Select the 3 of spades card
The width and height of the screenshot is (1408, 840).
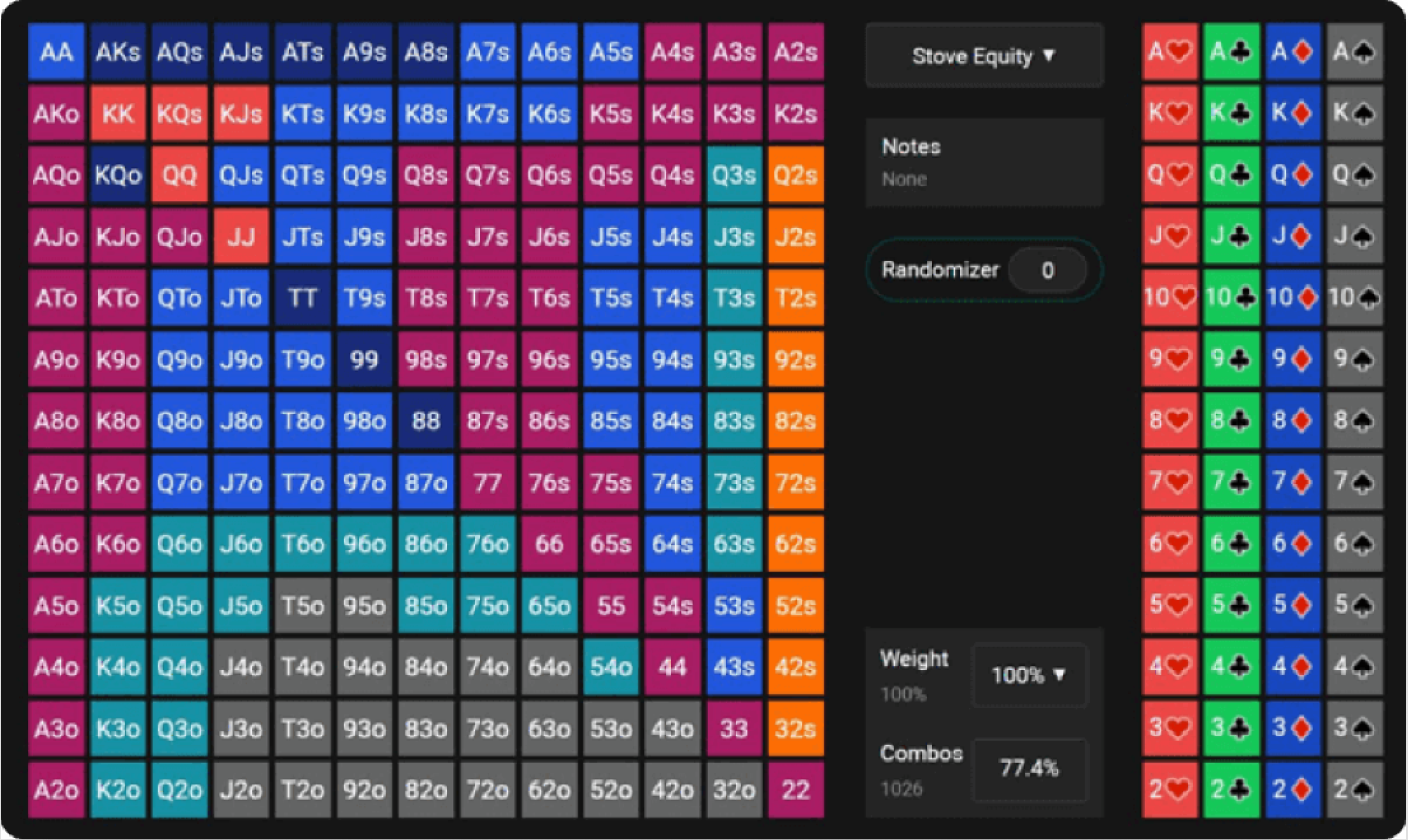tap(1355, 729)
